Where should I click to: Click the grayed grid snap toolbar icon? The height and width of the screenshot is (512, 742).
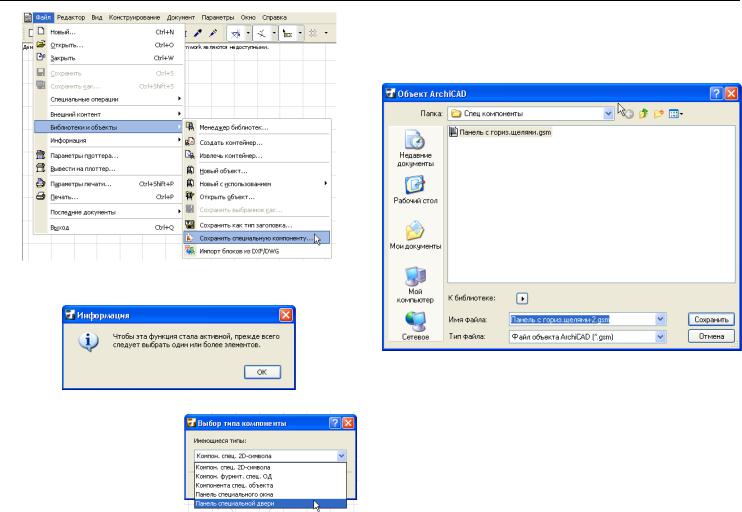click(x=313, y=33)
